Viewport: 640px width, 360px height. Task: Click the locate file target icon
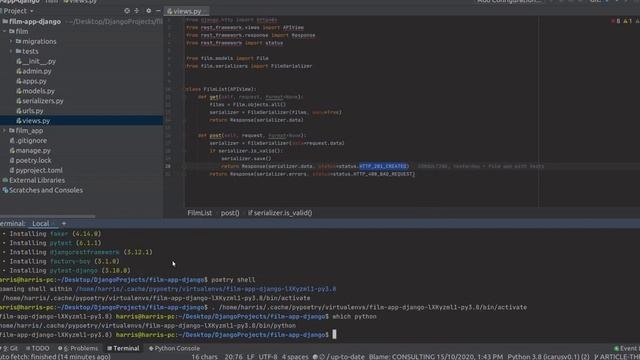127,11
